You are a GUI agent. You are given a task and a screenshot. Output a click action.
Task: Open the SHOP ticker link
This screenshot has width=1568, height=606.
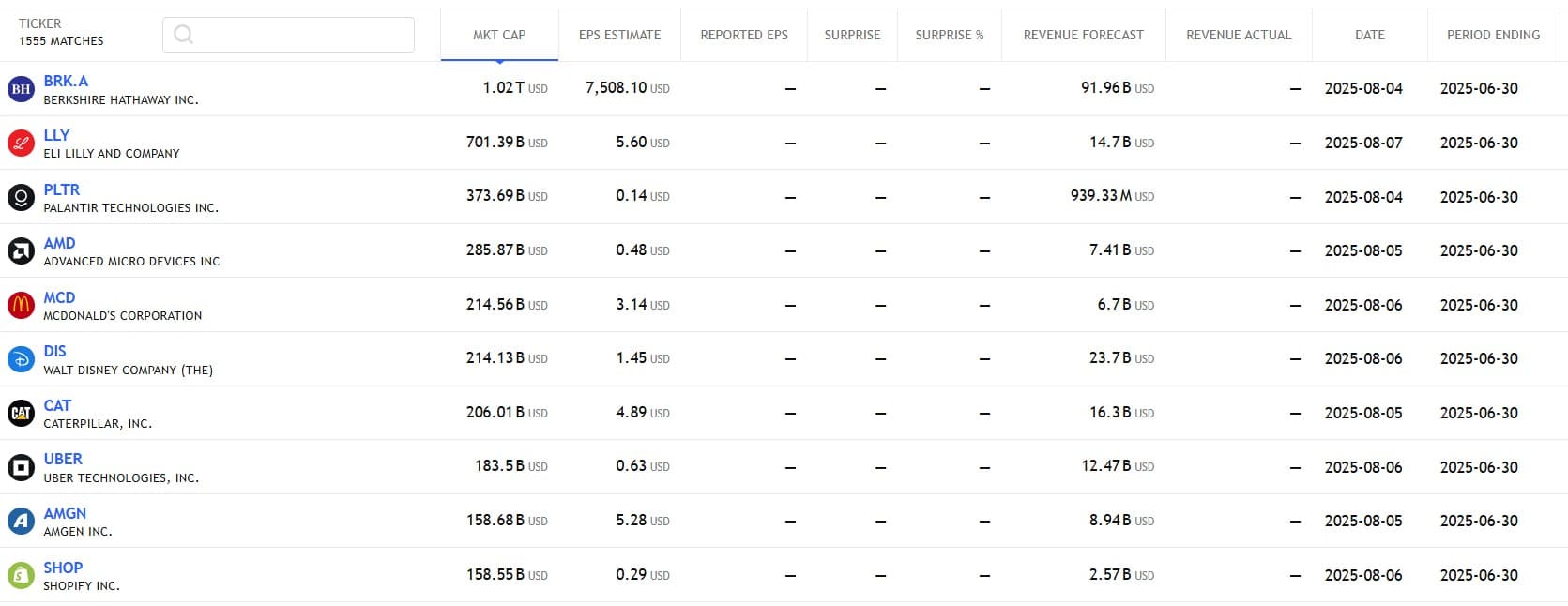pyautogui.click(x=63, y=568)
